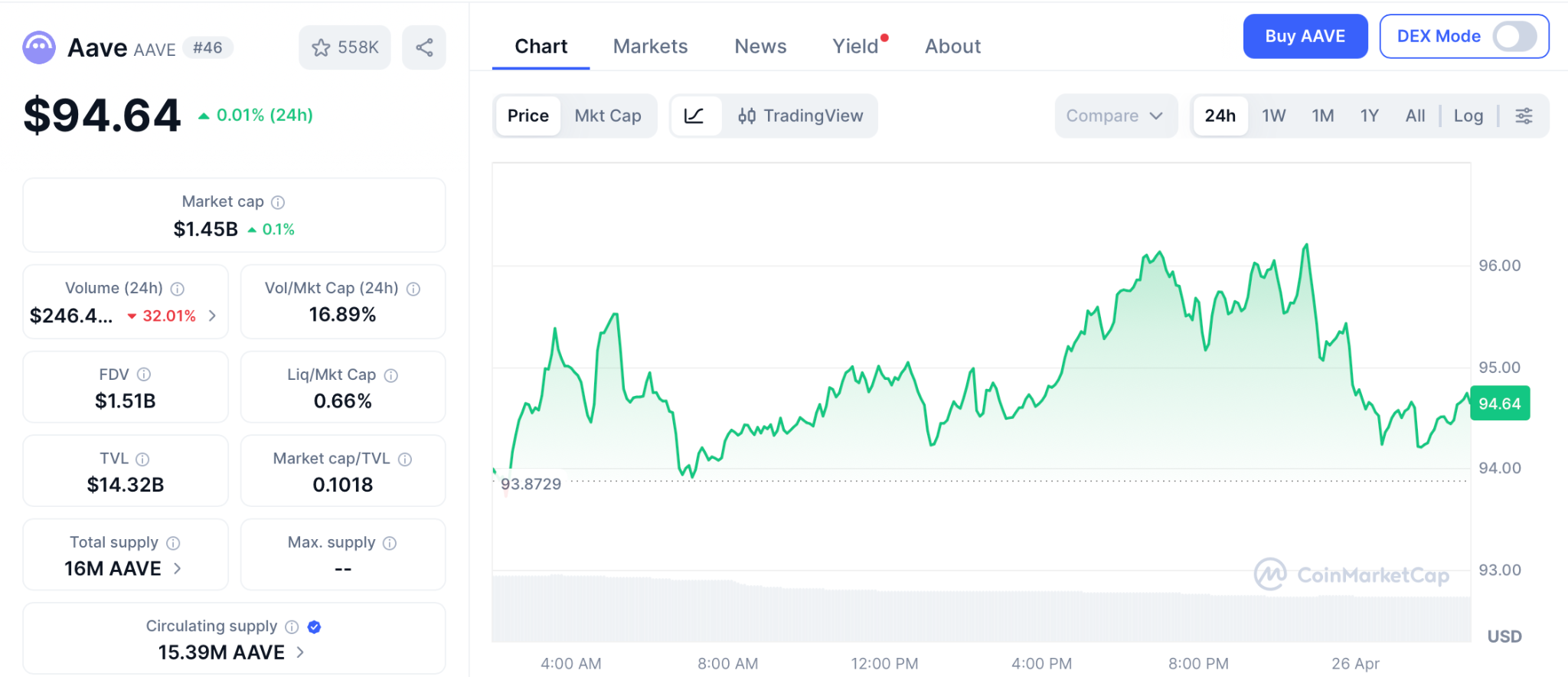This screenshot has height=677, width=1568.
Task: Click the Max. supply info icon
Action: (390, 543)
